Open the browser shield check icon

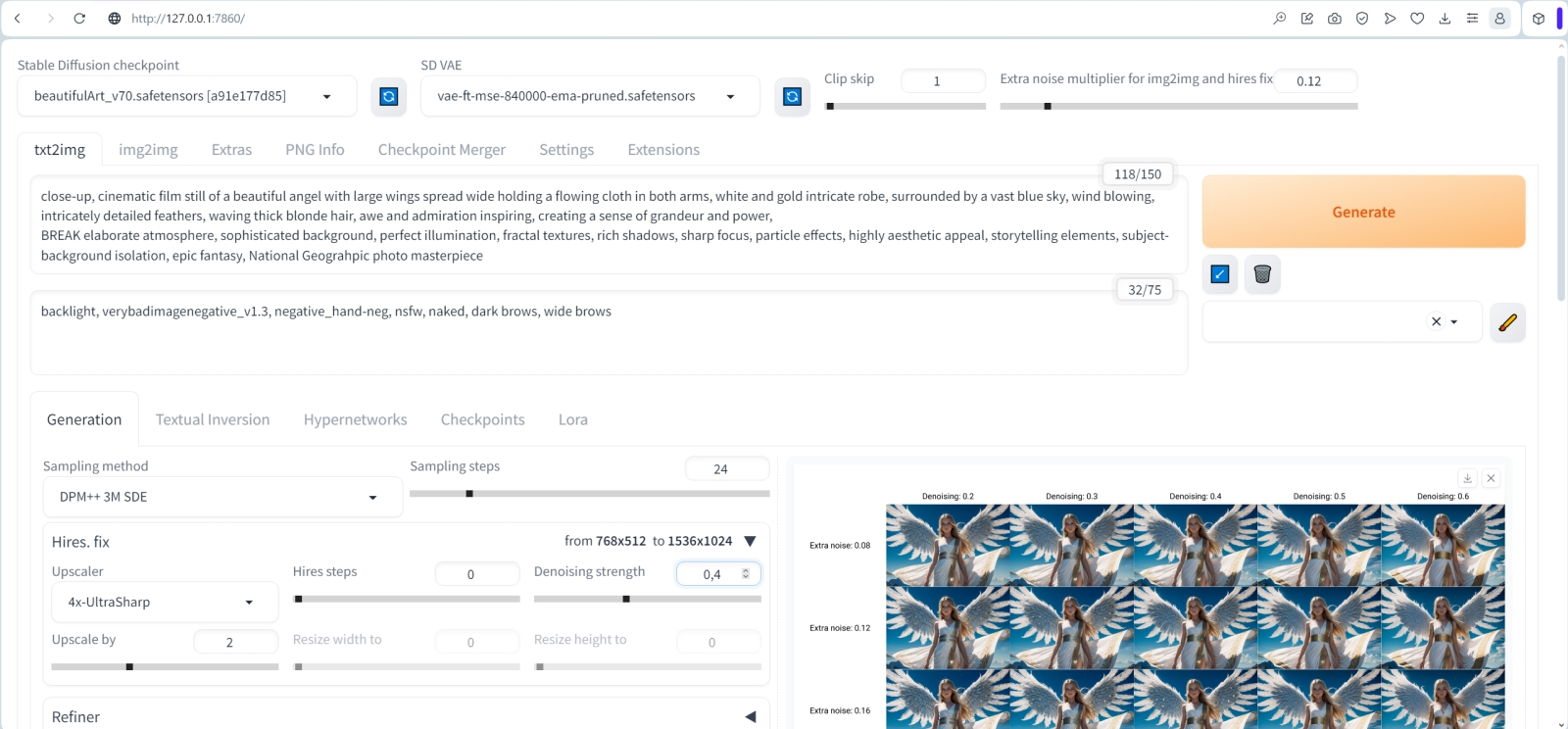click(x=1362, y=19)
